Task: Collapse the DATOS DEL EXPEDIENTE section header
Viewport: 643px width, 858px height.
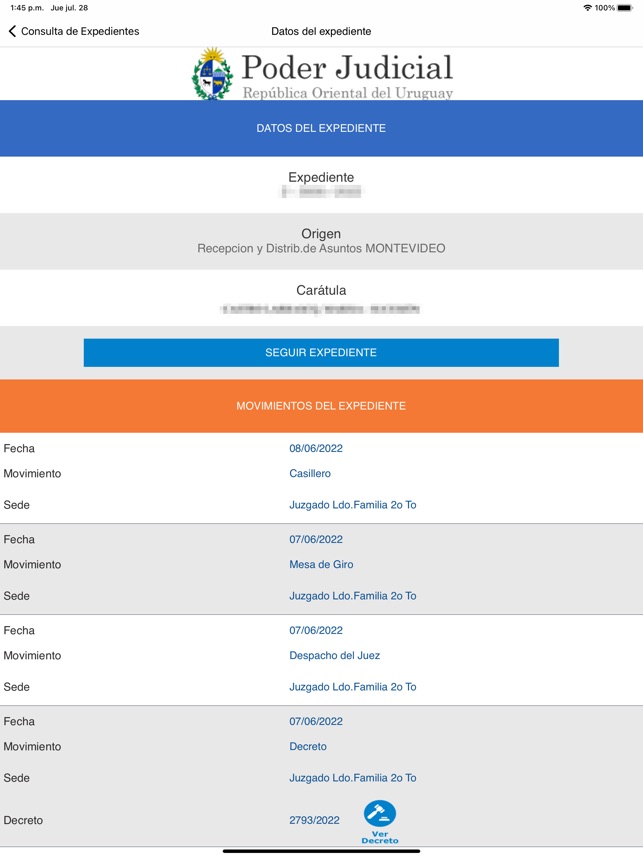Action: (x=321, y=128)
